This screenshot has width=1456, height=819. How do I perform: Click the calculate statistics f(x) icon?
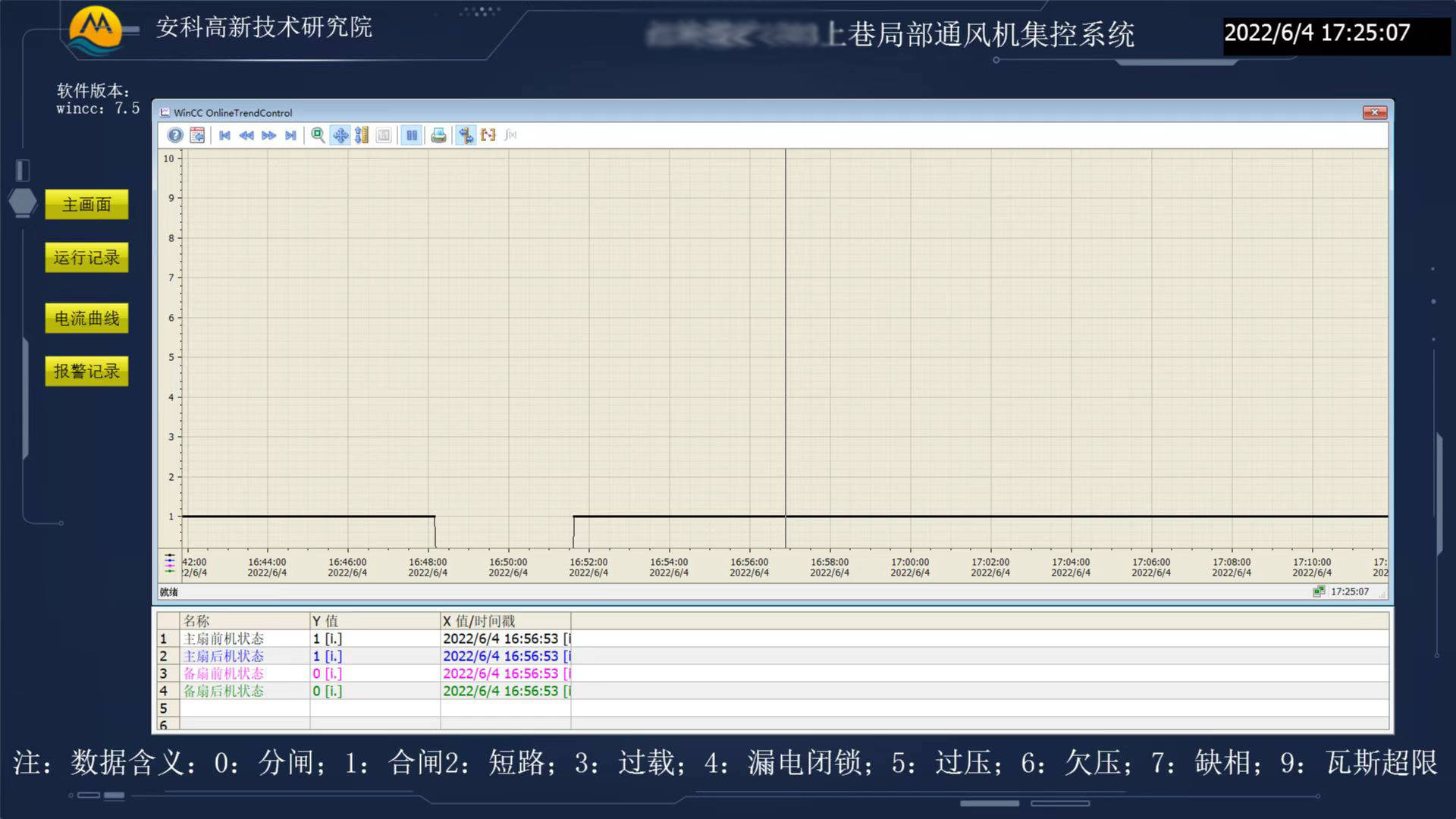click(510, 135)
